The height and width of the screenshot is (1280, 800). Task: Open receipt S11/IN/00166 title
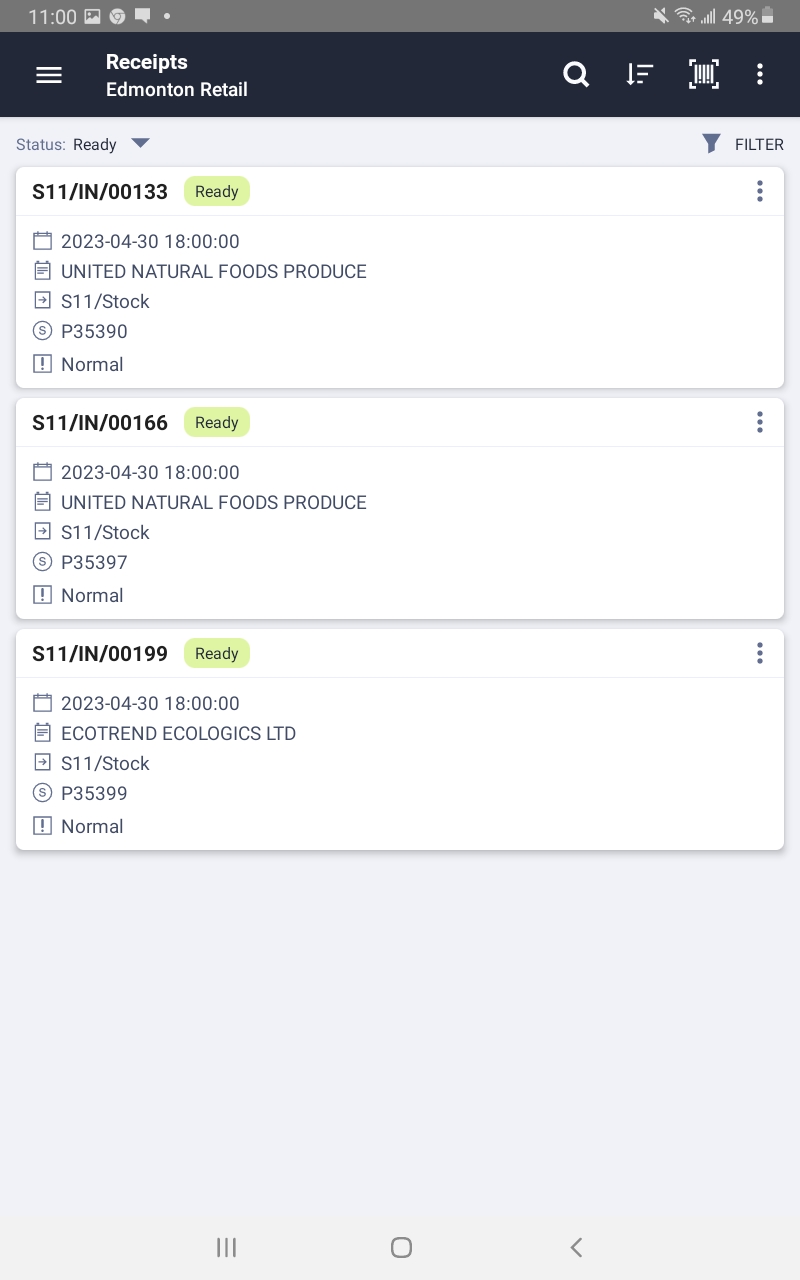pyautogui.click(x=100, y=422)
